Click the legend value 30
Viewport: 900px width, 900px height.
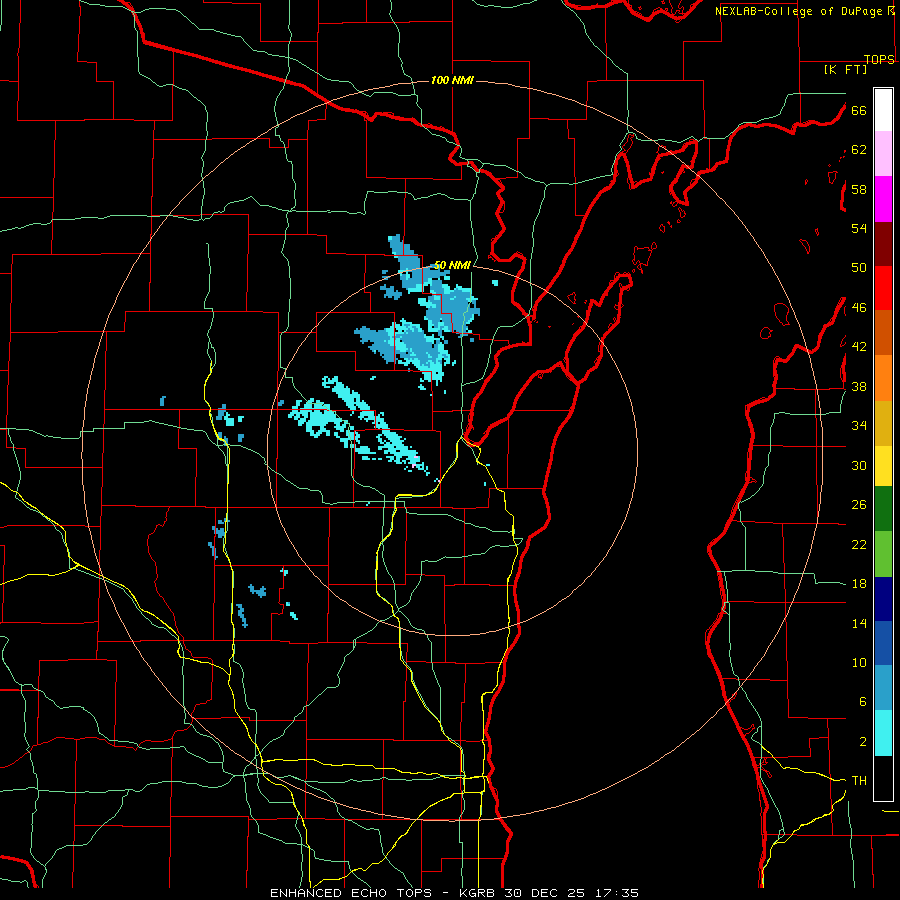pos(859,465)
